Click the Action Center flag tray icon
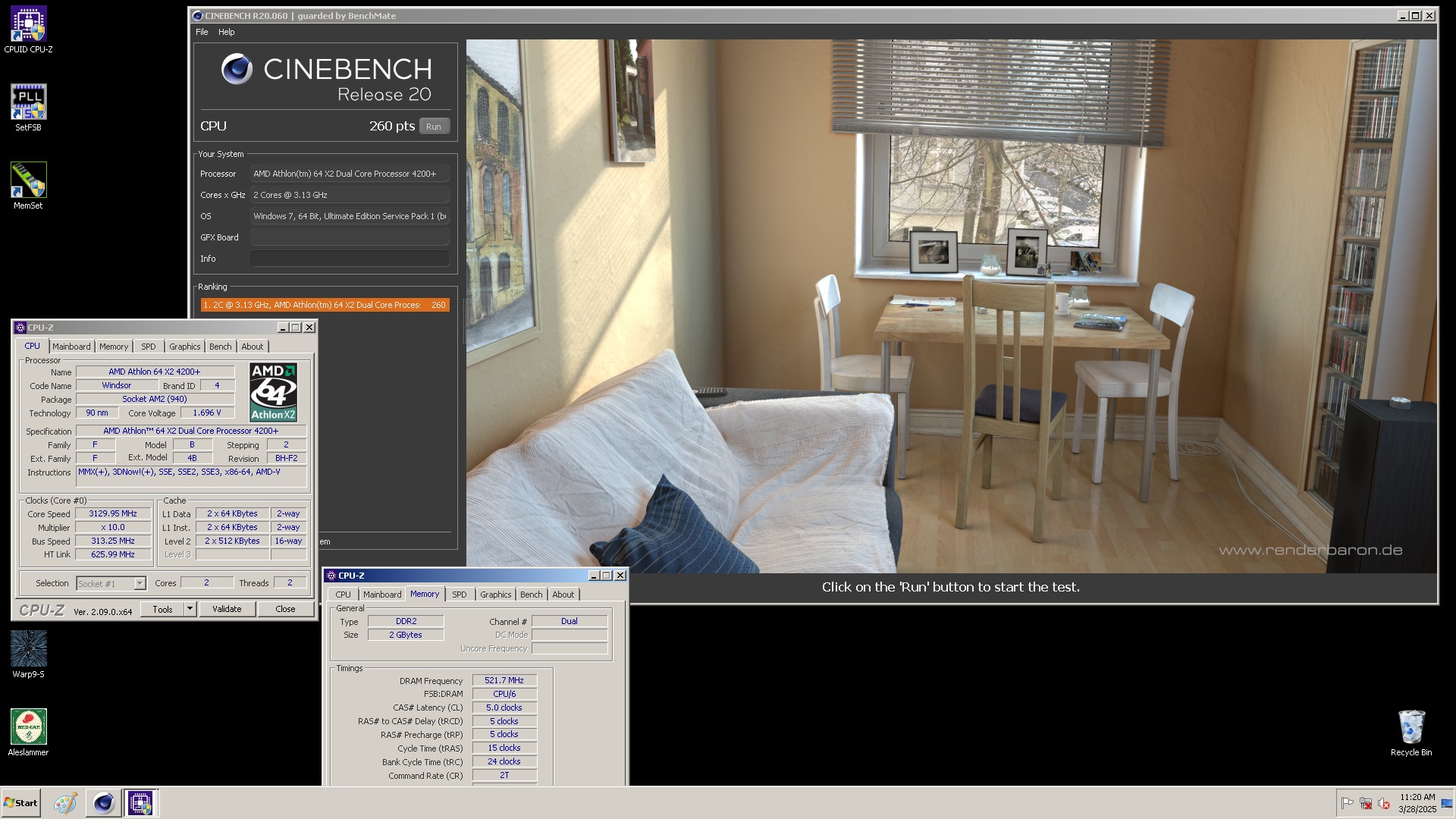1456x819 pixels. point(1348,803)
